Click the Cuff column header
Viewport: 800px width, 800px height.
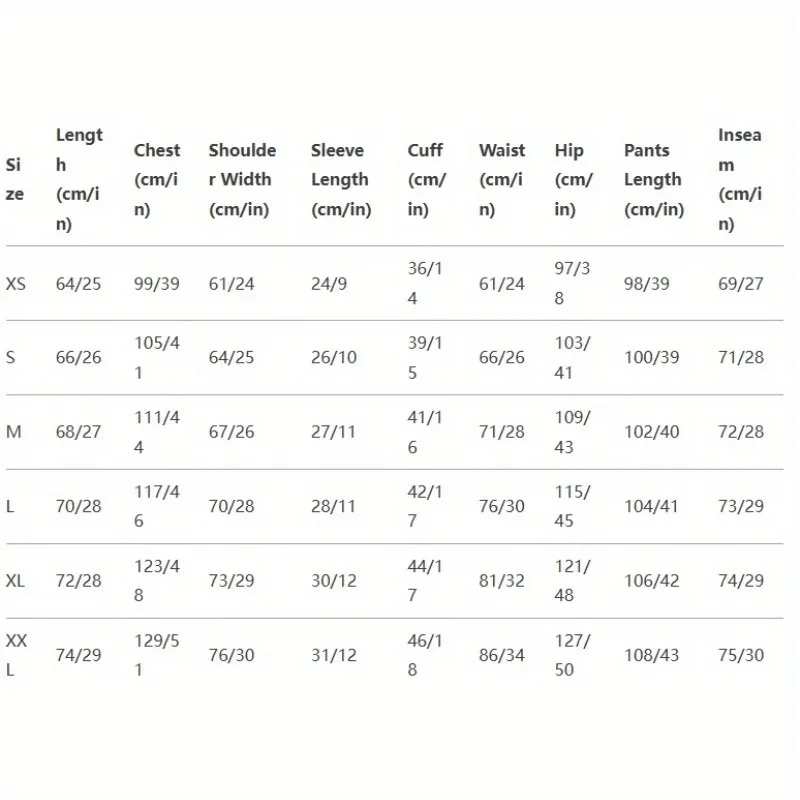(426, 180)
